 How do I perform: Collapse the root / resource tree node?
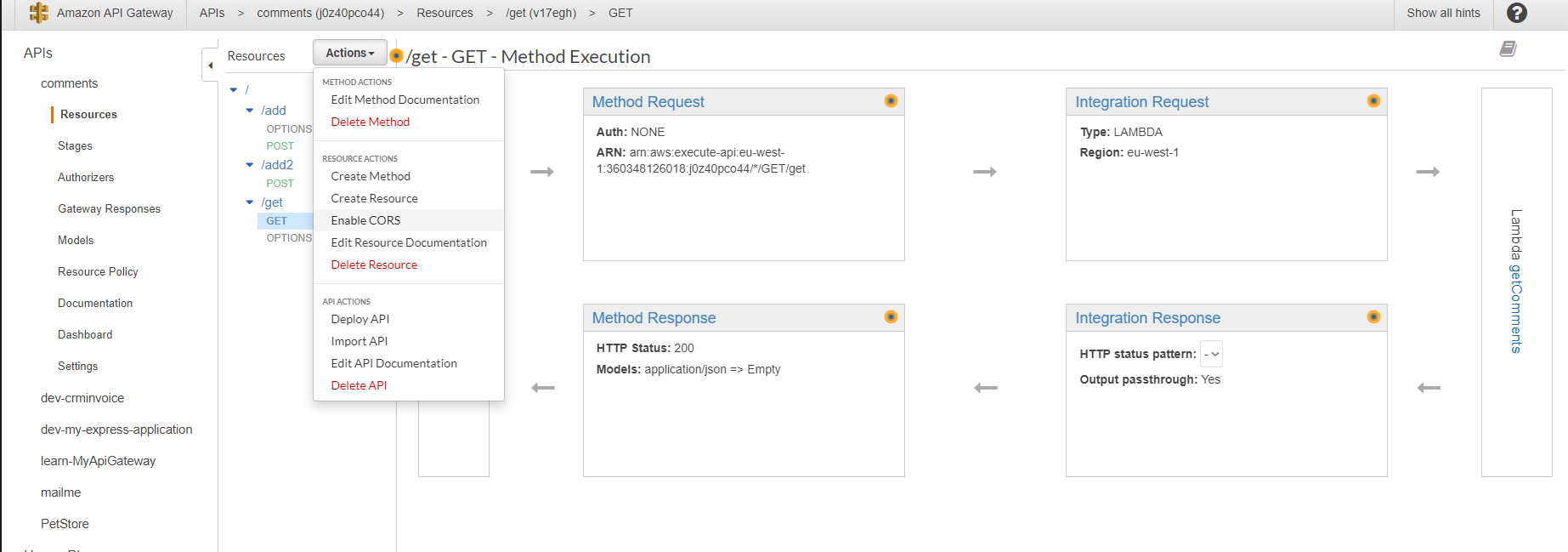[234, 89]
